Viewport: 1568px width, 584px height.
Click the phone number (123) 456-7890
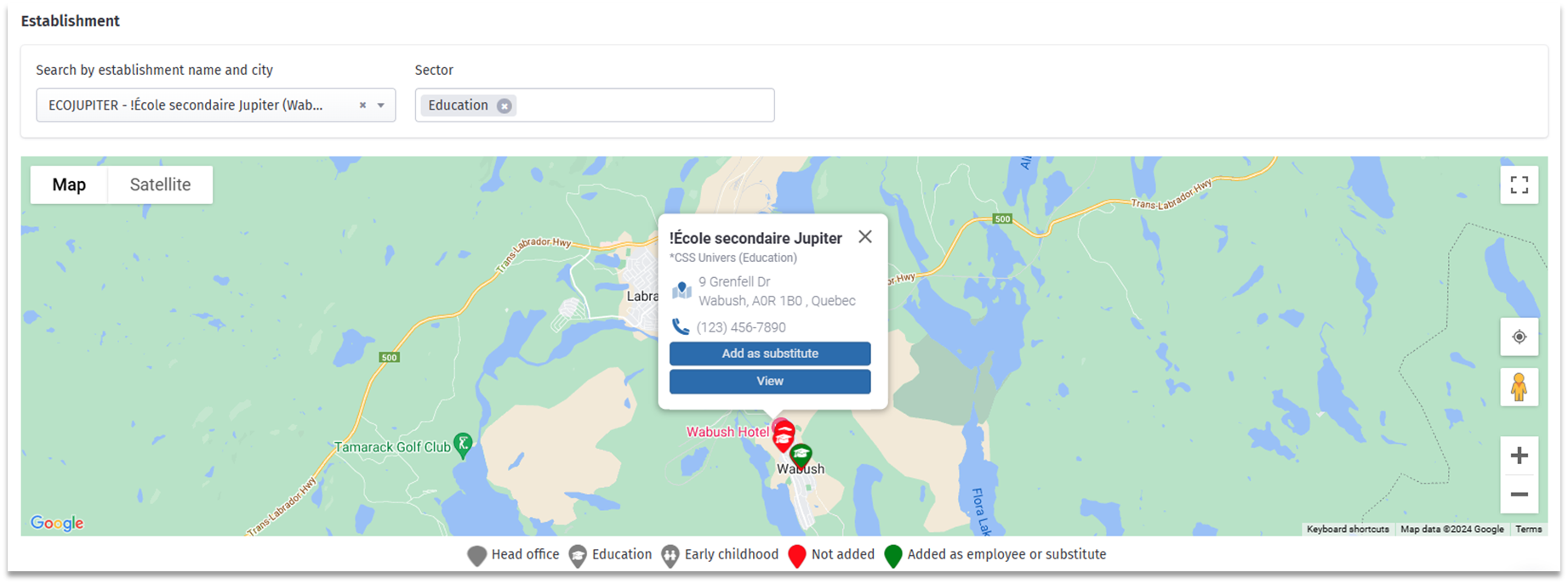[x=741, y=327]
